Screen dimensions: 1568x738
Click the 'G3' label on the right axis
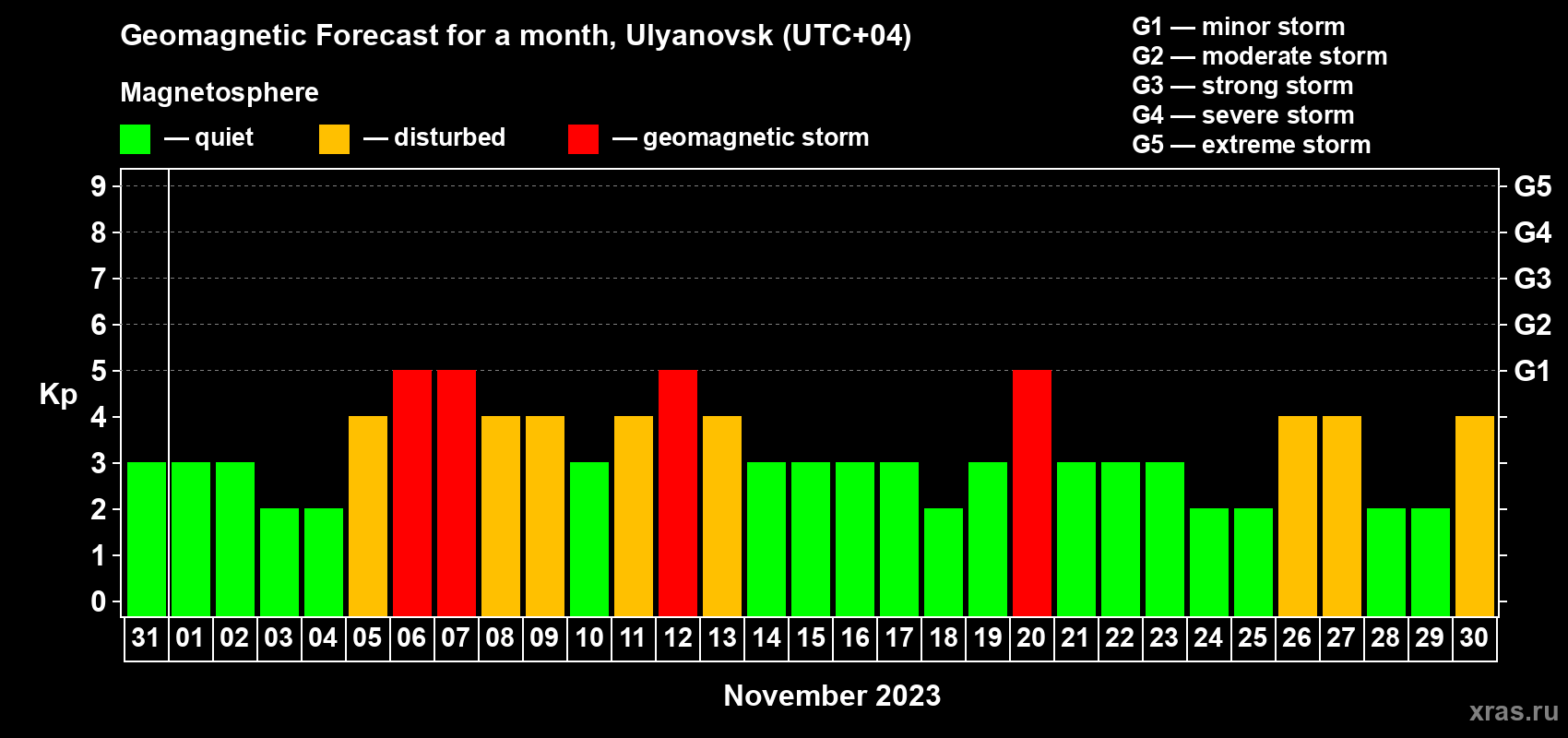click(1533, 279)
